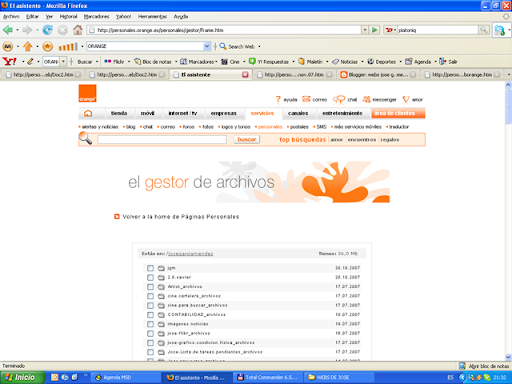Check the box for cine.cartelera_archivos
Image resolution: width=512 pixels, height=384 pixels.
(x=150, y=296)
